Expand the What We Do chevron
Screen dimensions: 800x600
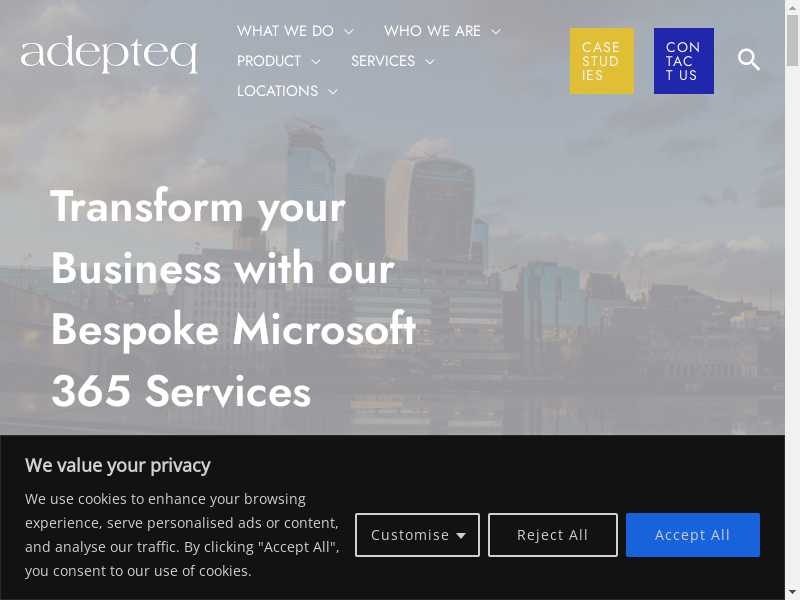(x=349, y=32)
